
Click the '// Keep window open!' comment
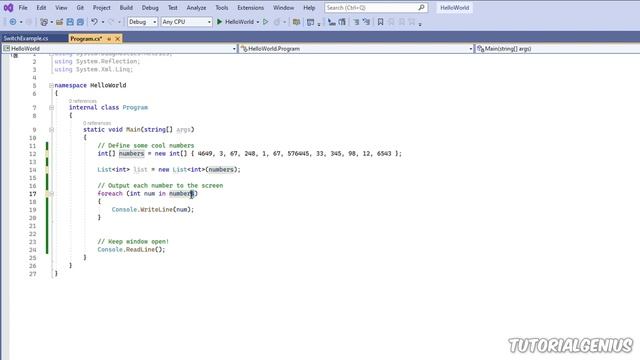pos(133,242)
